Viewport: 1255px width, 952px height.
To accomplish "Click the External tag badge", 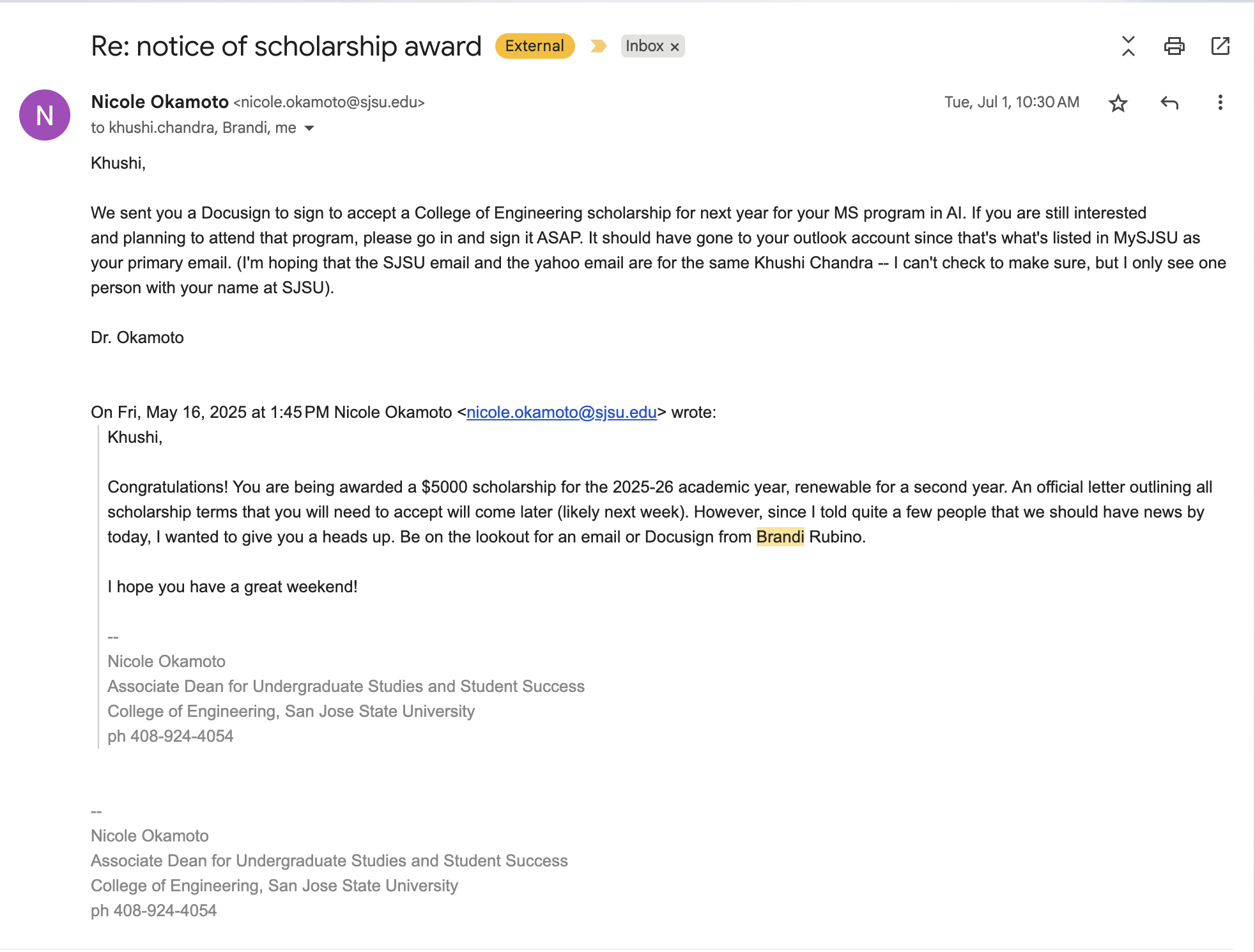I will 534,46.
